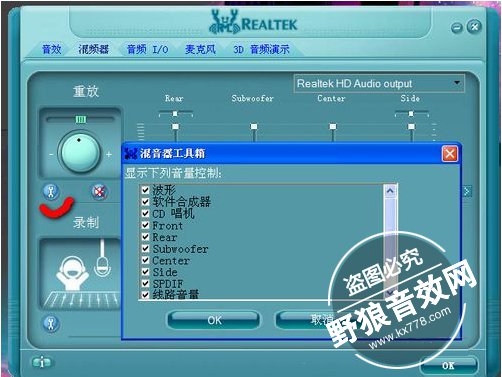Switch to the 音效 tab
The height and width of the screenshot is (377, 502).
coord(52,49)
